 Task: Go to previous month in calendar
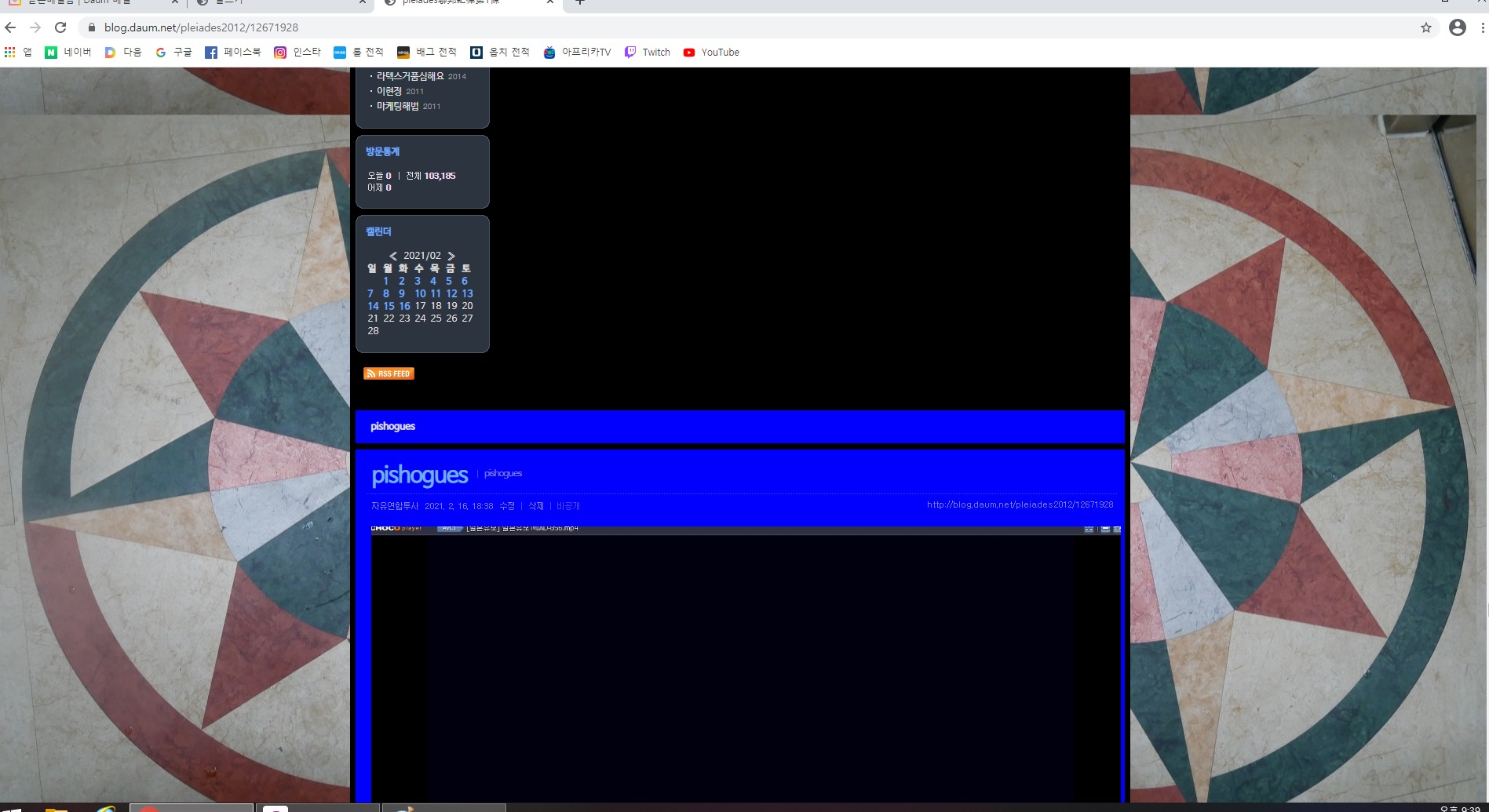(x=393, y=256)
